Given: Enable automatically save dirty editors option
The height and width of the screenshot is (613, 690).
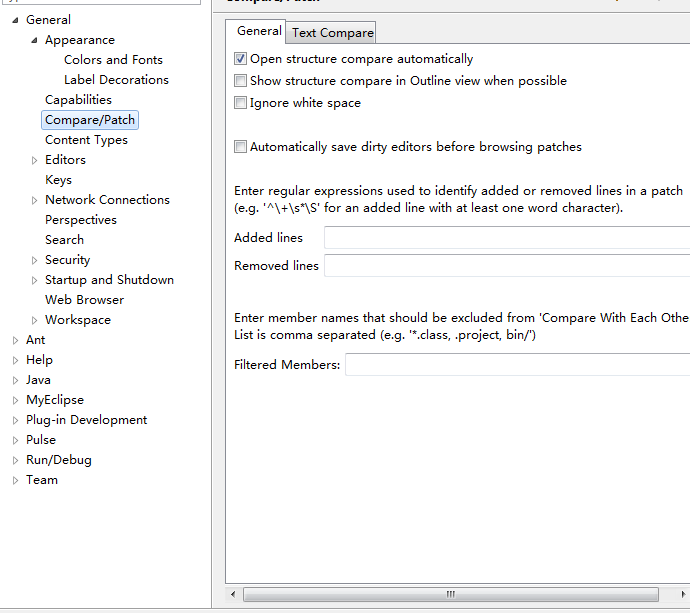Looking at the screenshot, I should pyautogui.click(x=240, y=147).
